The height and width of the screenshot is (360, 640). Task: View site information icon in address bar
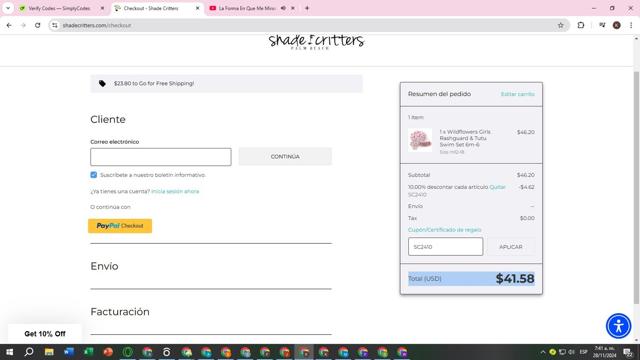point(55,25)
